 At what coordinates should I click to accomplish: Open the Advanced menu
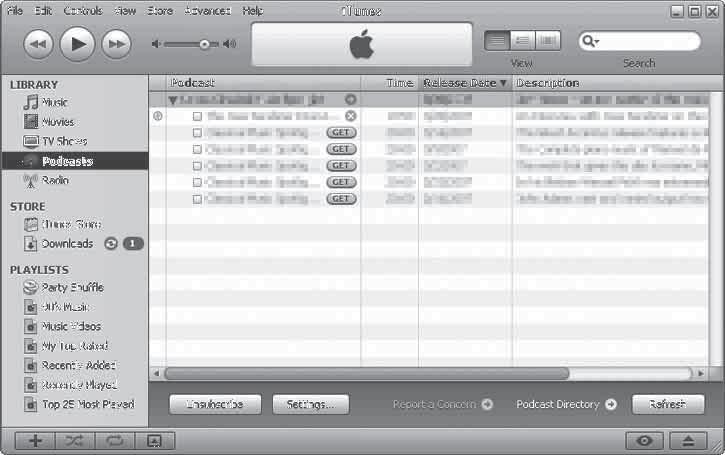tap(208, 10)
